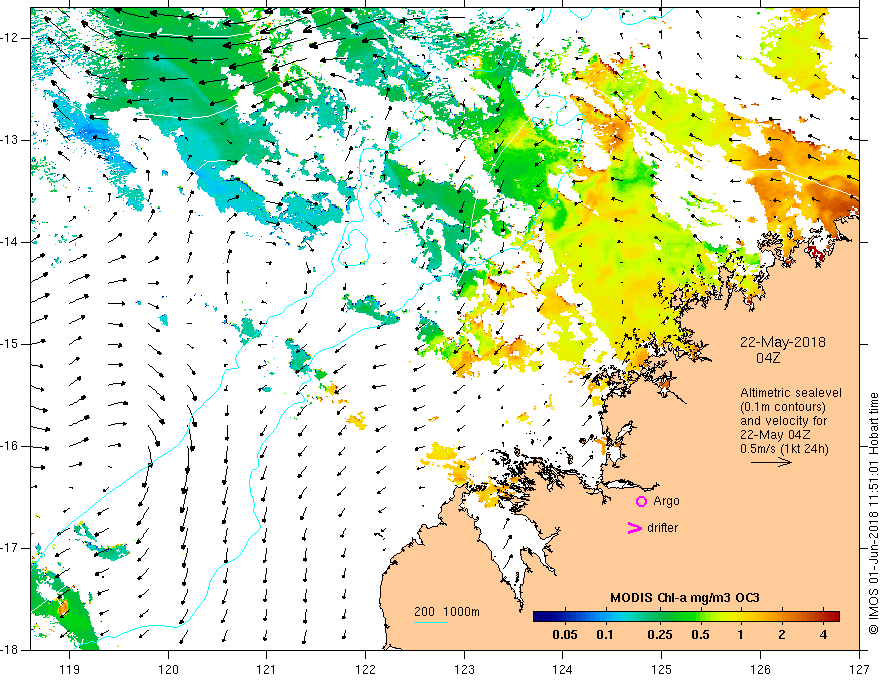Click the magenta drifter arrowhead legend symbol
The width and height of the screenshot is (880, 680).
point(635,528)
